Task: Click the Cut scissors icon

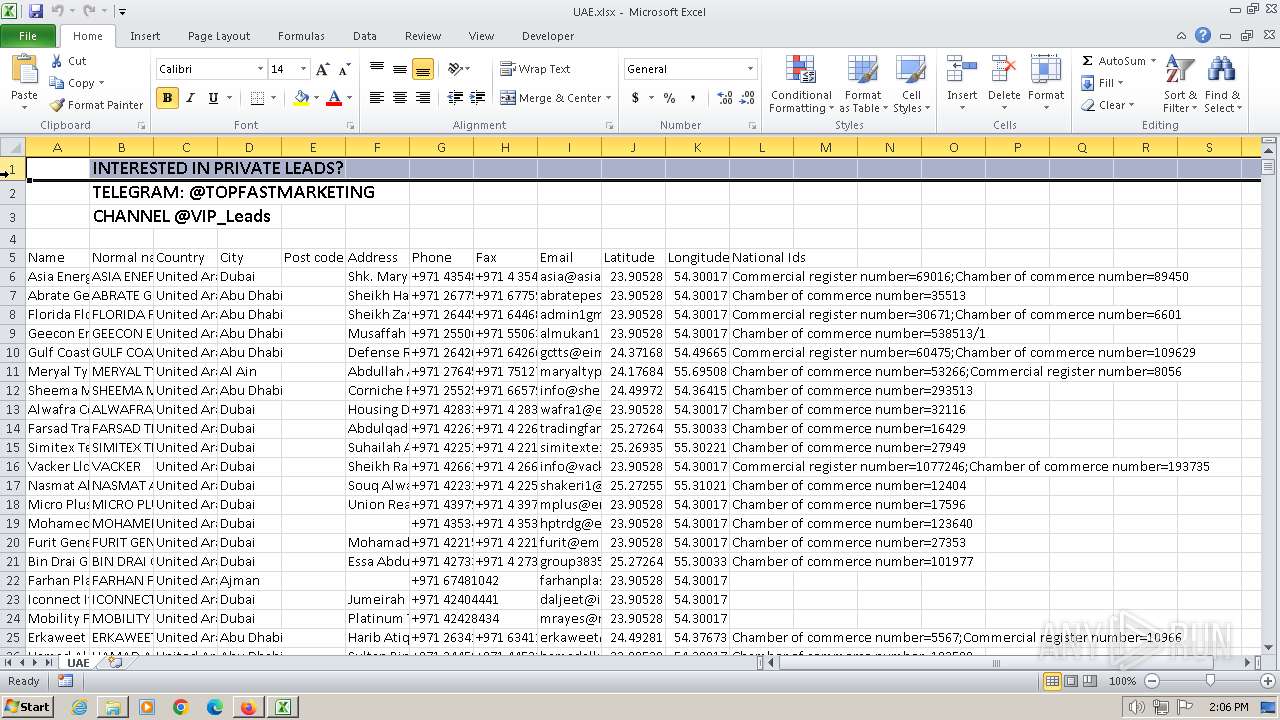Action: pos(57,61)
